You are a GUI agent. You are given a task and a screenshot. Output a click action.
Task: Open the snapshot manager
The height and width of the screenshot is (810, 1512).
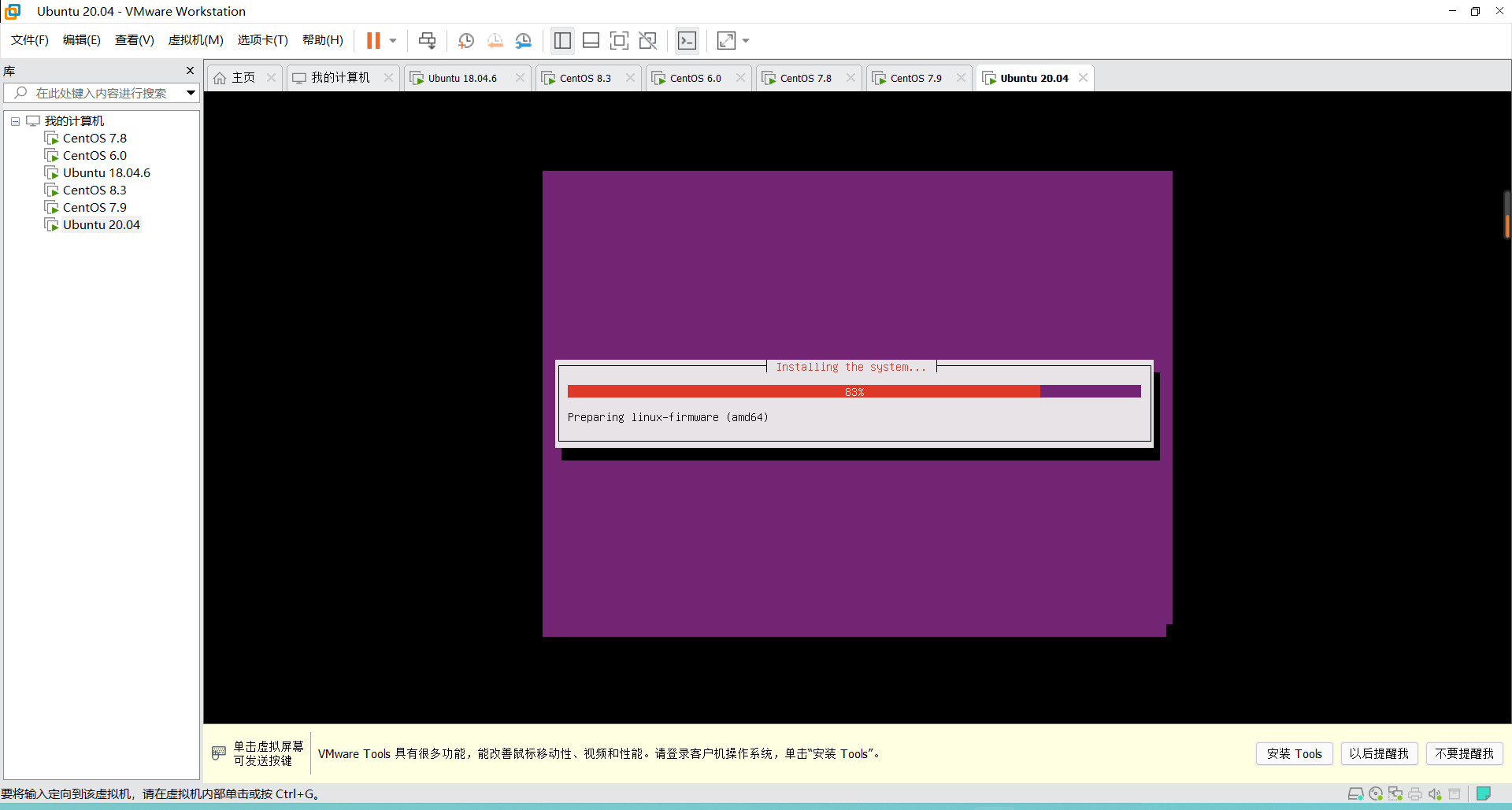click(524, 40)
